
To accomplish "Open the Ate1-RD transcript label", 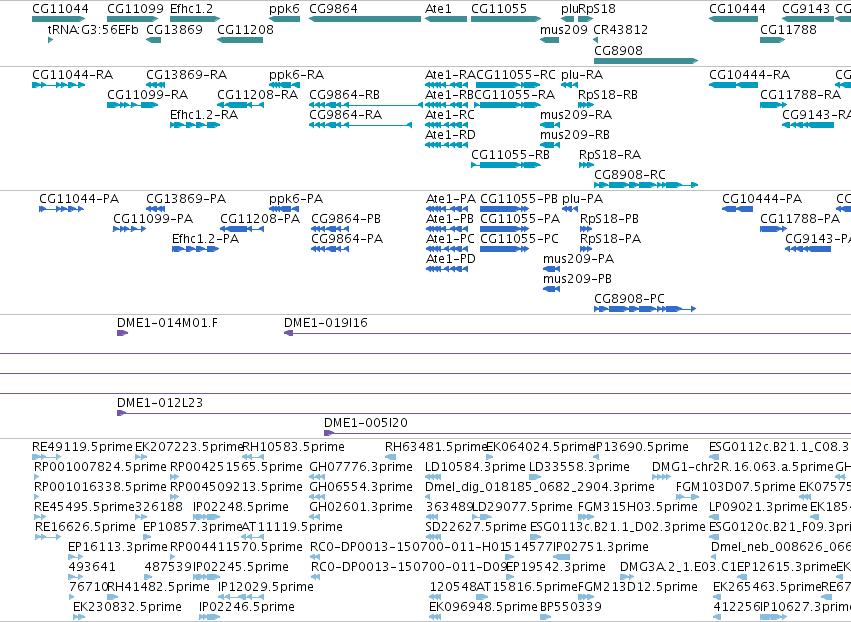I will tap(450, 135).
